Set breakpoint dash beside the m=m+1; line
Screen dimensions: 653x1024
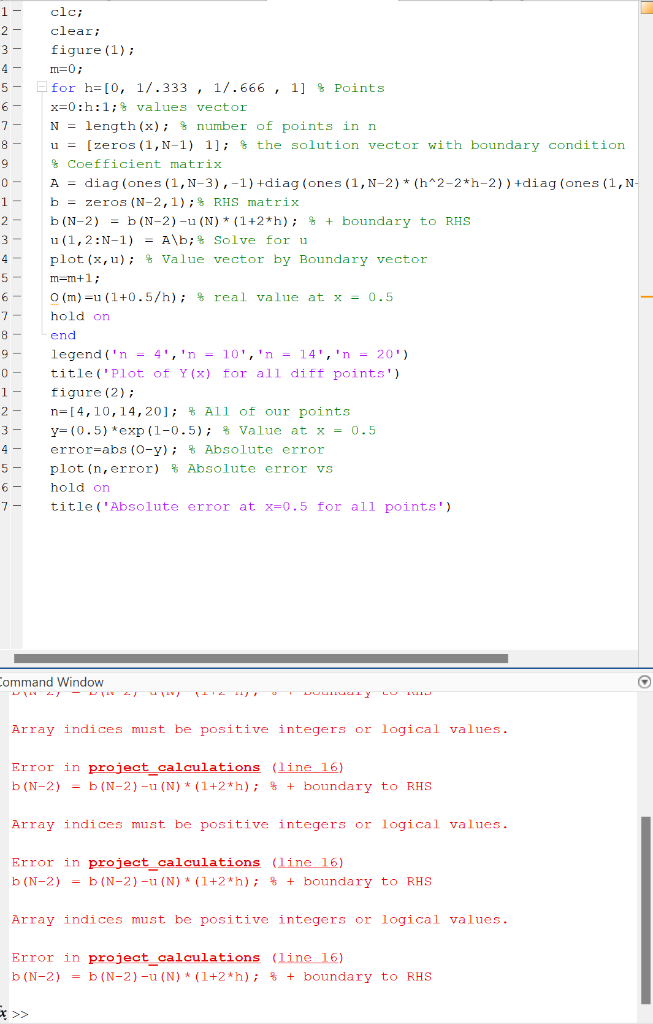(x=17, y=278)
